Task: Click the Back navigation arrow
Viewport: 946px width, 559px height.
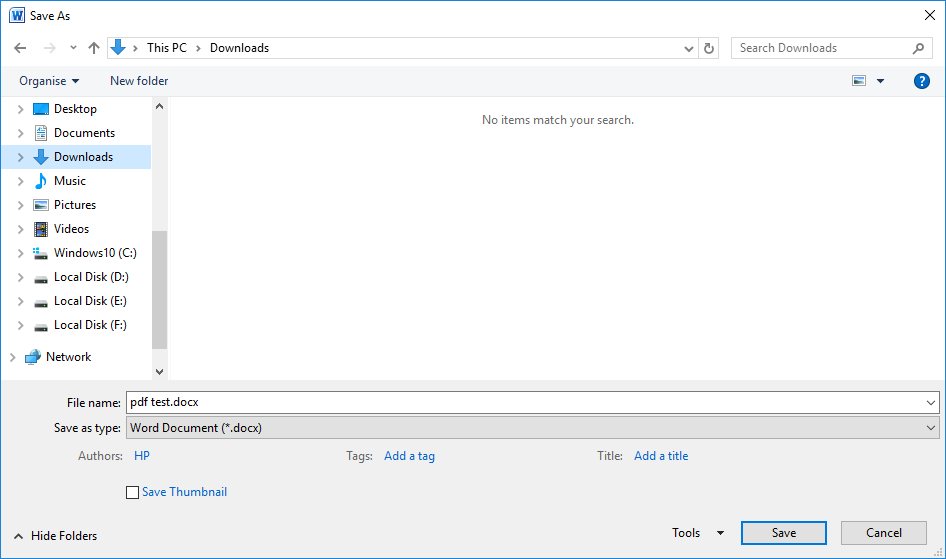Action: point(20,48)
